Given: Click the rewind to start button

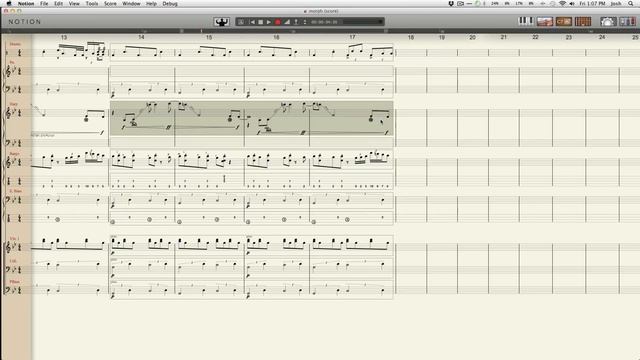Looking at the screenshot, I should (252, 22).
